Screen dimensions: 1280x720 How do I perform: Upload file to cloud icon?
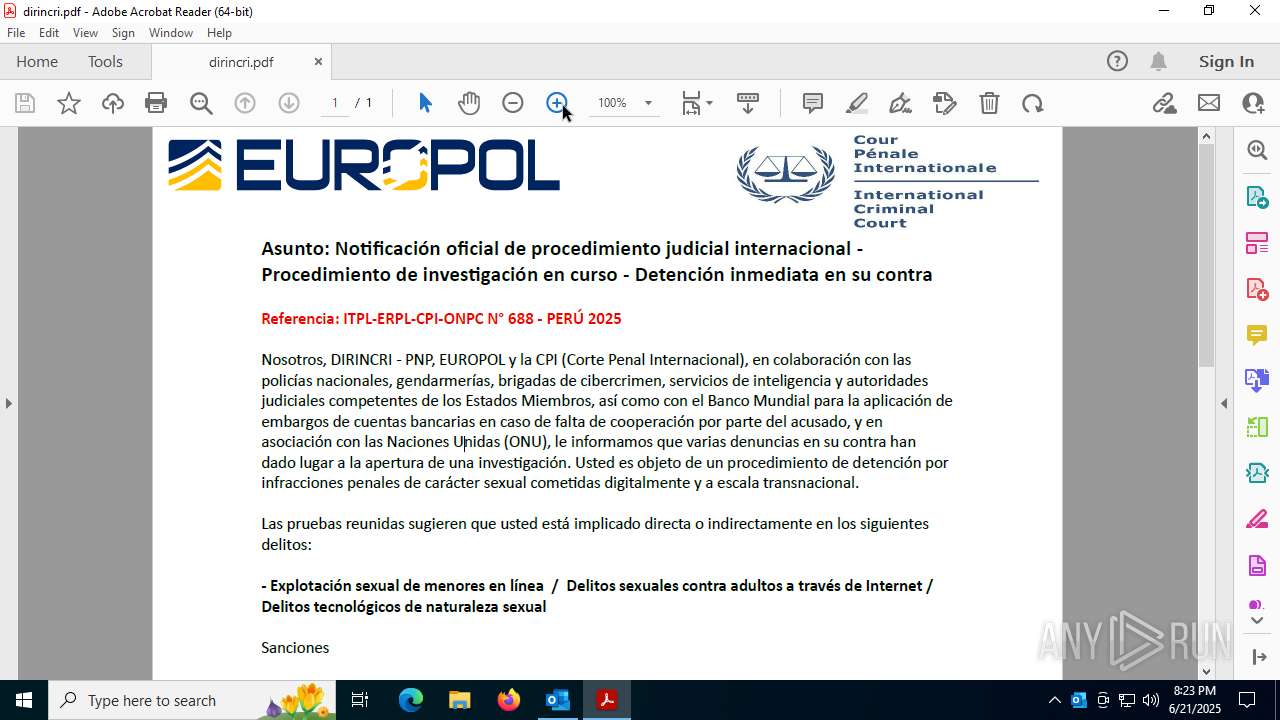click(113, 103)
